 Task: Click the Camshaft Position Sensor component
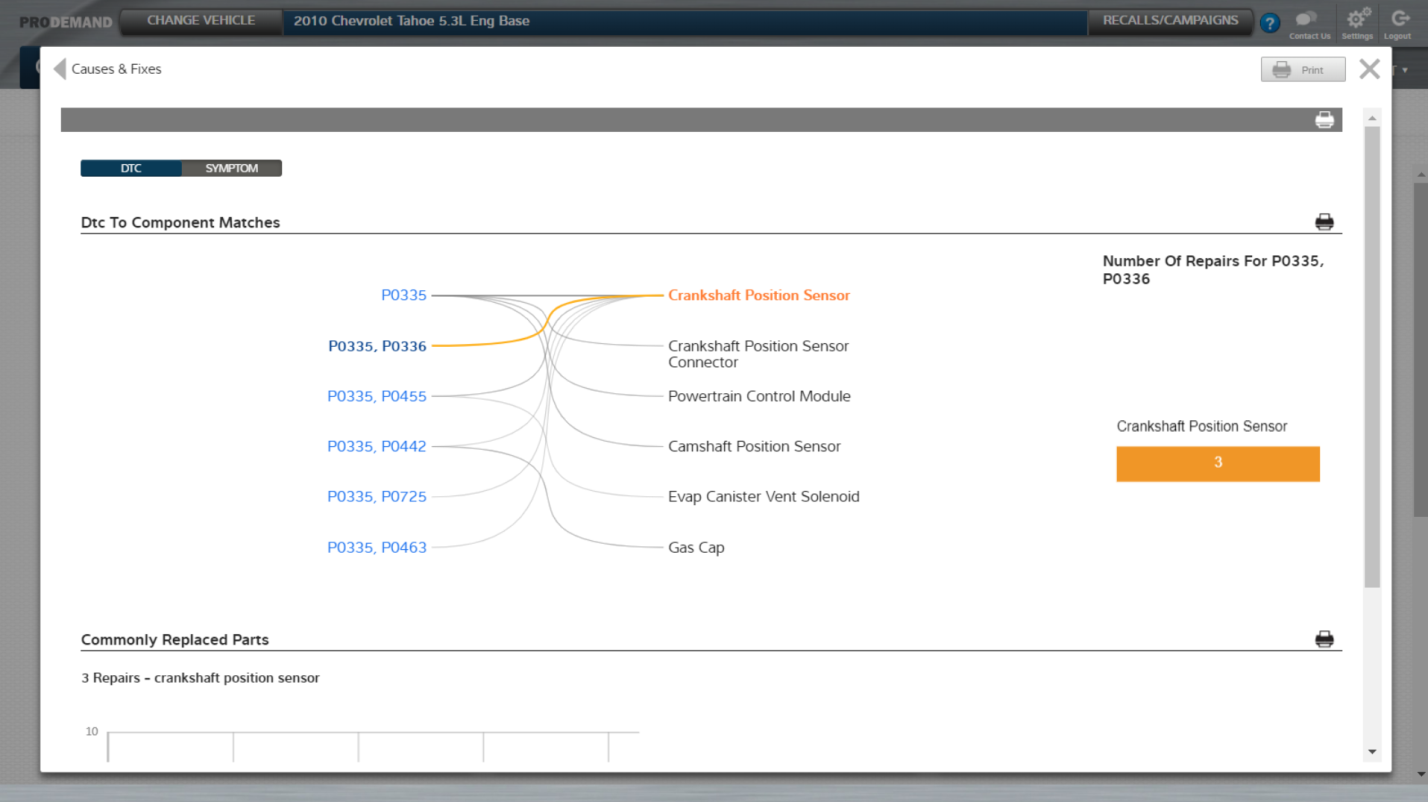(x=754, y=446)
